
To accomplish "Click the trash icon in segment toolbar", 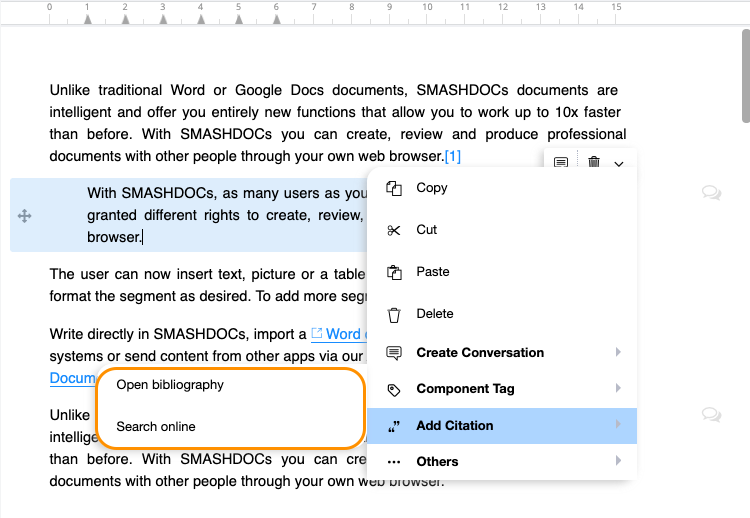I will click(x=594, y=162).
